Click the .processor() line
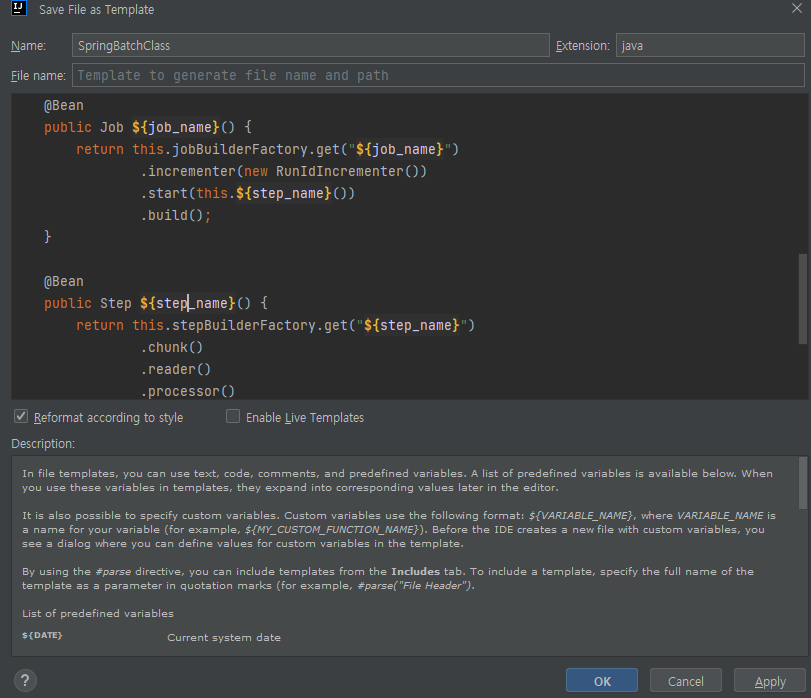The width and height of the screenshot is (811, 698). click(x=188, y=391)
